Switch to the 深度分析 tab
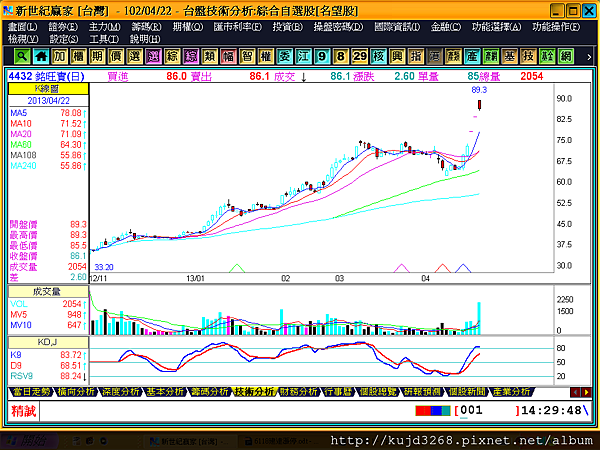This screenshot has height=450, width=600. click(120, 391)
